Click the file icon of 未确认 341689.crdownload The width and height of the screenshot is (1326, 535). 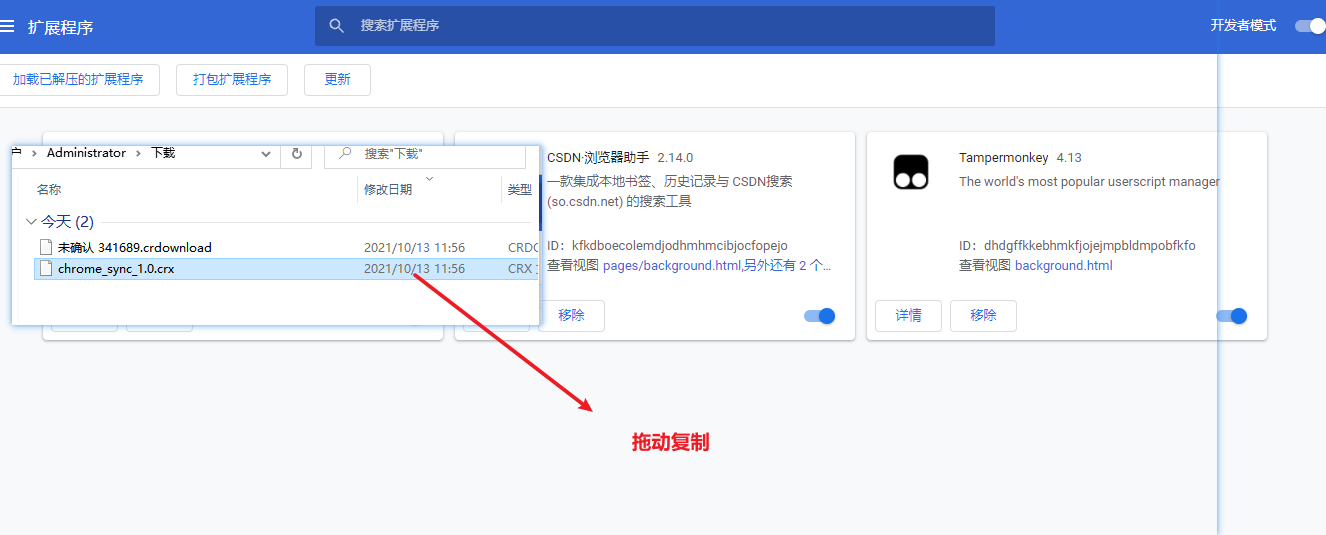pyautogui.click(x=46, y=247)
